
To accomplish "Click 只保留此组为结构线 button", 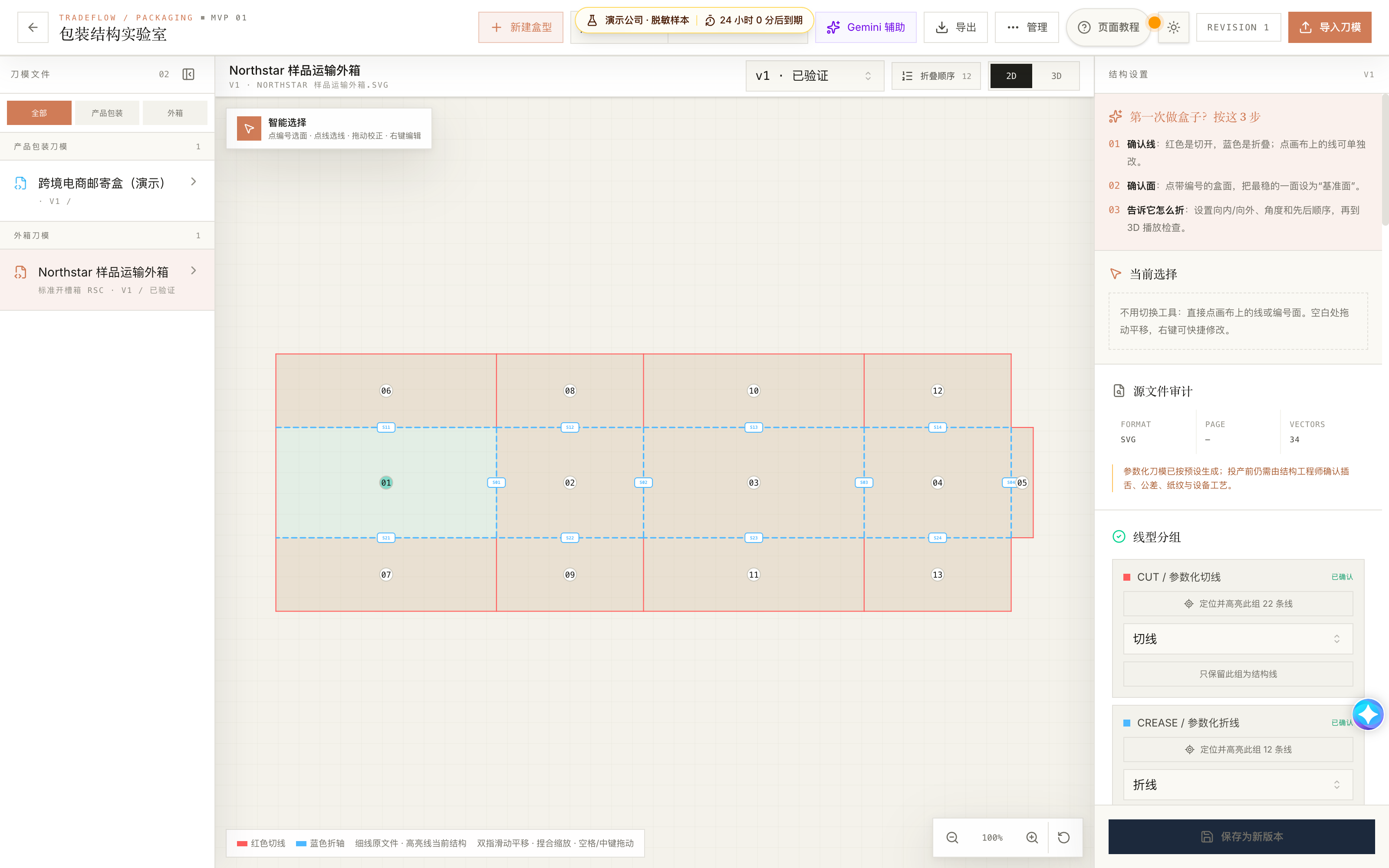I will tap(1238, 674).
